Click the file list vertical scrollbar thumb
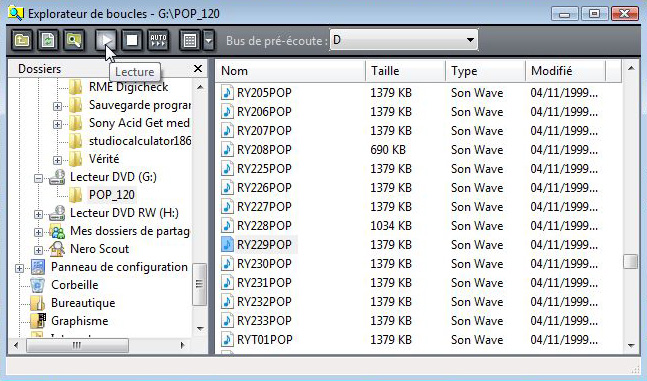Screen dimensions: 647x381 630,262
